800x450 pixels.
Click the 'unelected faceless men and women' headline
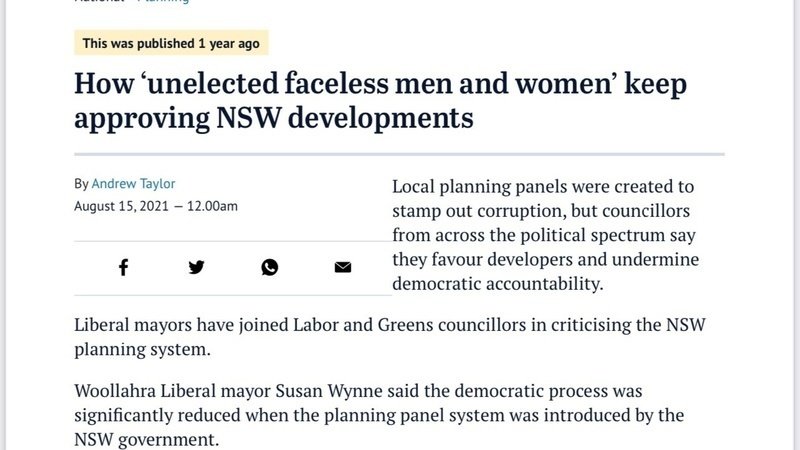click(380, 84)
